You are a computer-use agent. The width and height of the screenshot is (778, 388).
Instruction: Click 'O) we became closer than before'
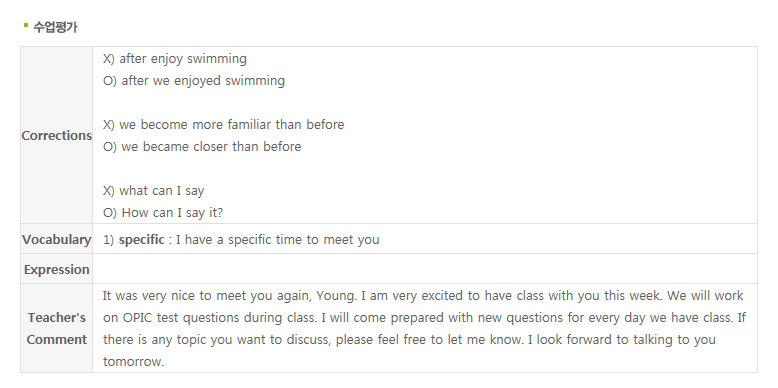point(202,146)
